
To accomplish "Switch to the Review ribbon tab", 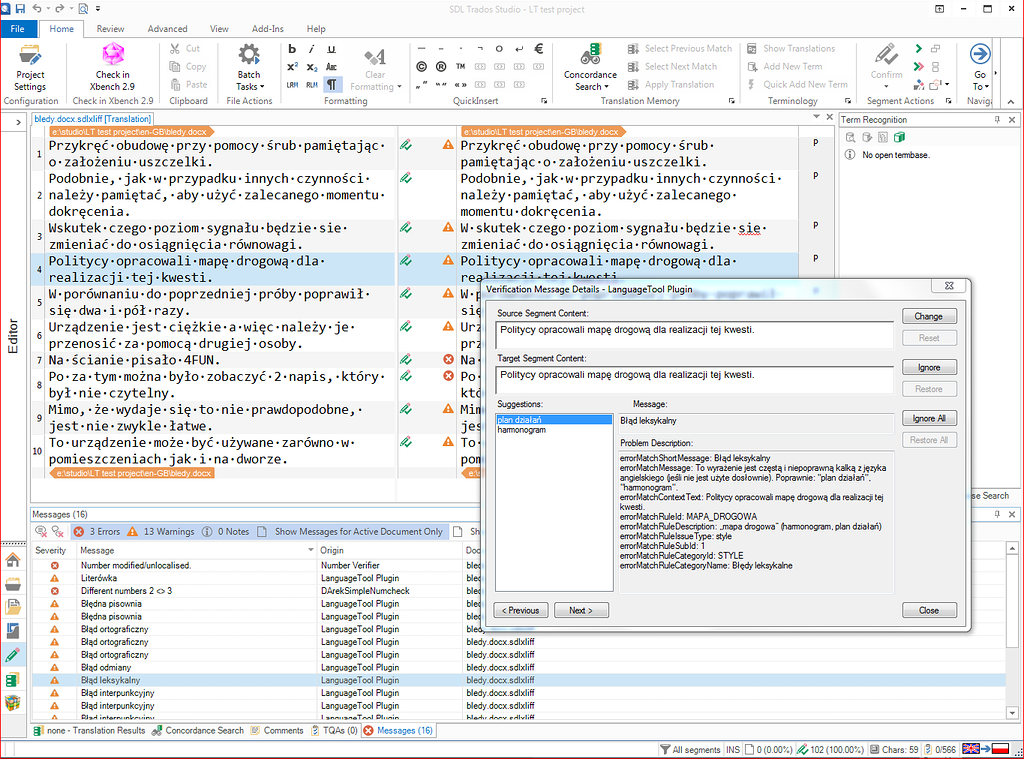I will point(110,29).
